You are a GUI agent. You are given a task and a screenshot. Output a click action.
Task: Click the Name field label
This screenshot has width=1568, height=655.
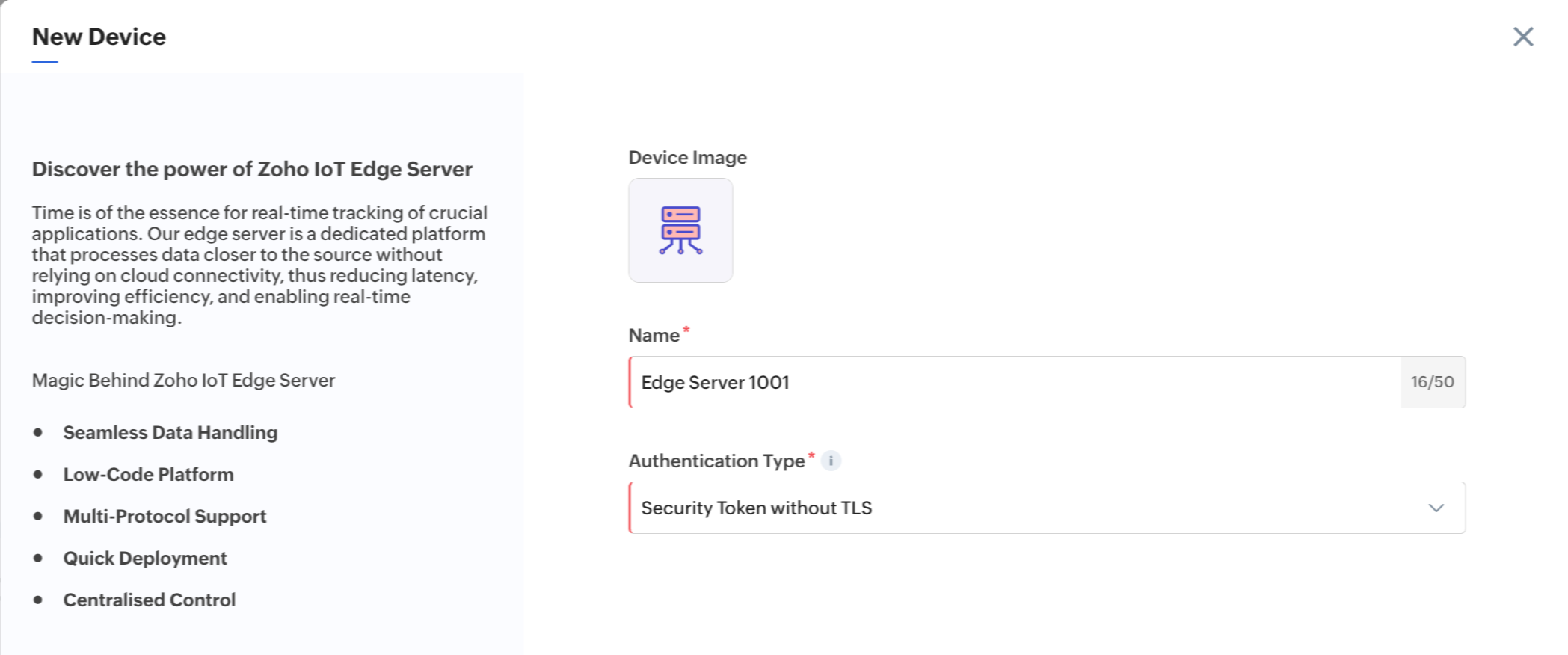click(654, 335)
